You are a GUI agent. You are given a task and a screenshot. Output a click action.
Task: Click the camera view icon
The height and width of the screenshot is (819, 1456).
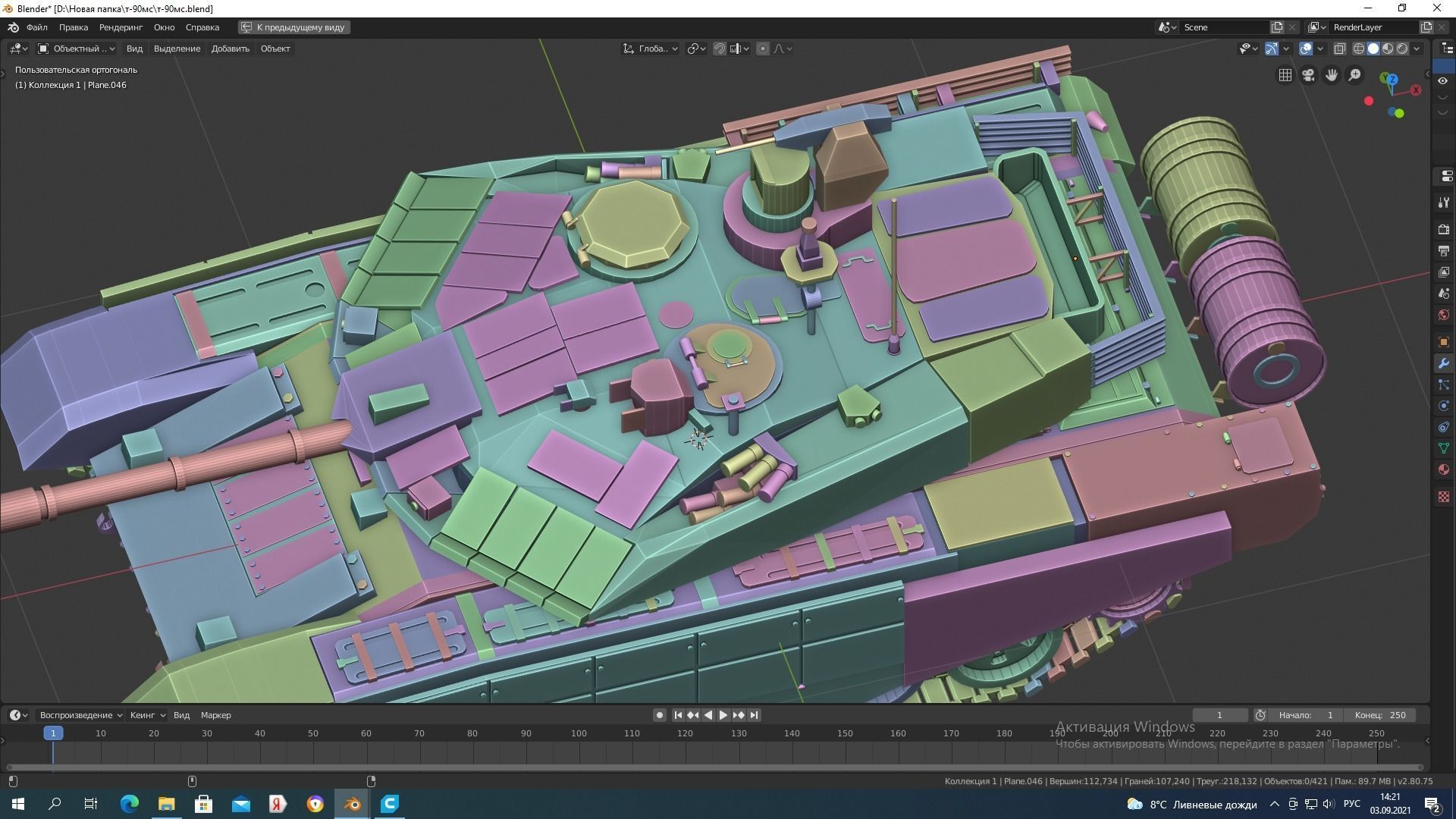tap(1308, 75)
